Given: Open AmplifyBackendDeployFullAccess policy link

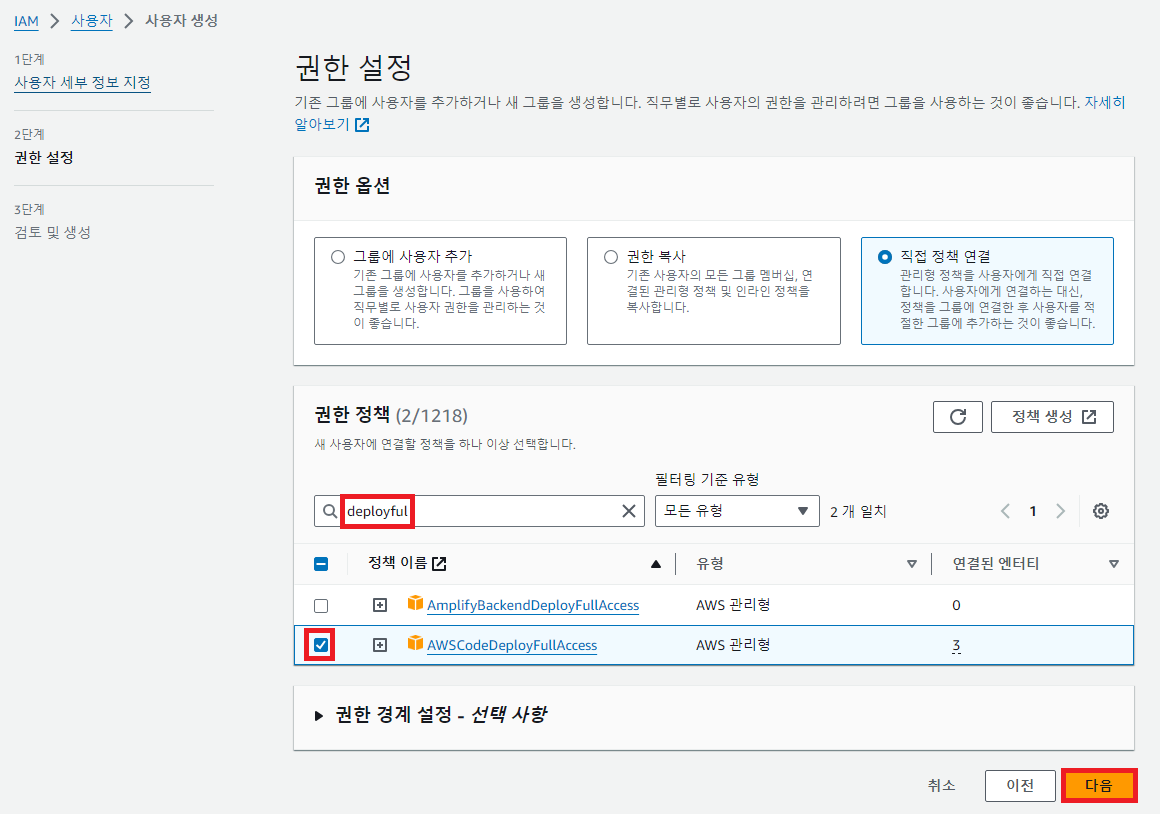Looking at the screenshot, I should click(x=533, y=605).
